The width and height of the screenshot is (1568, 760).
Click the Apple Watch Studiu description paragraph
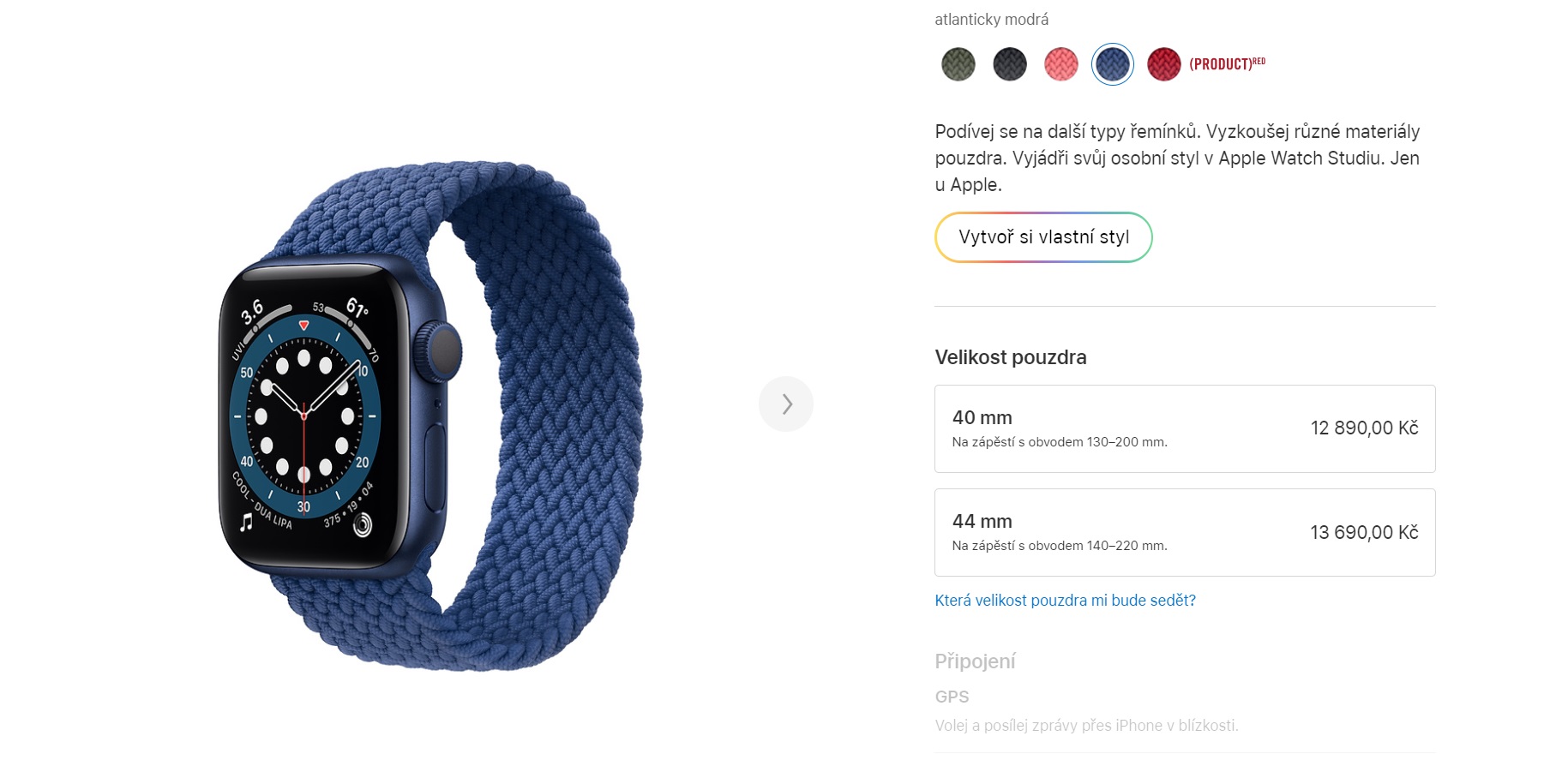tap(1177, 159)
